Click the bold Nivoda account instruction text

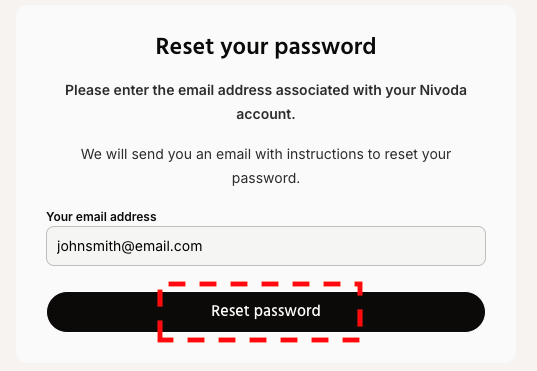[x=266, y=102]
